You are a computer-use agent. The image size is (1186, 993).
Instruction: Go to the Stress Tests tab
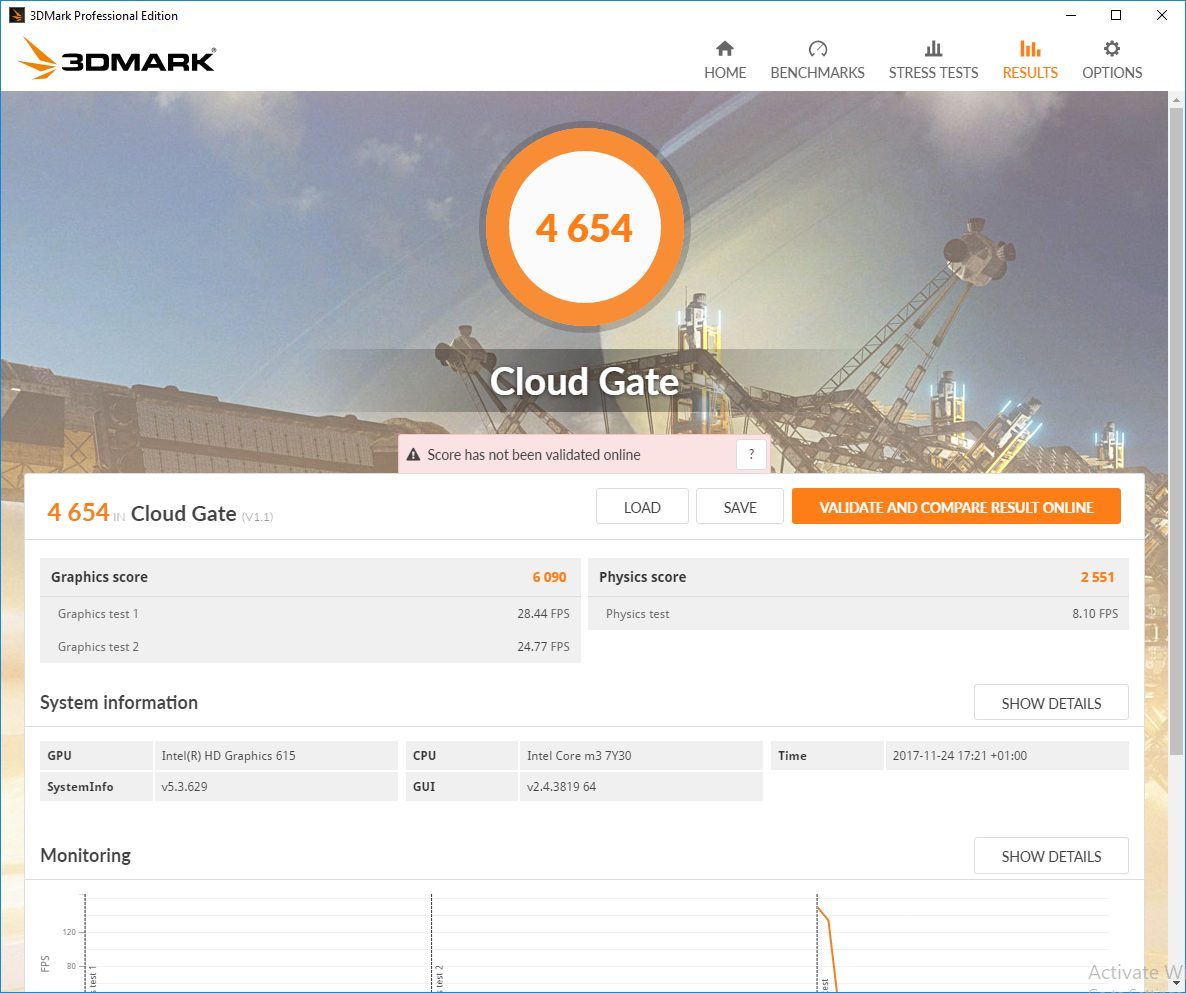click(933, 61)
